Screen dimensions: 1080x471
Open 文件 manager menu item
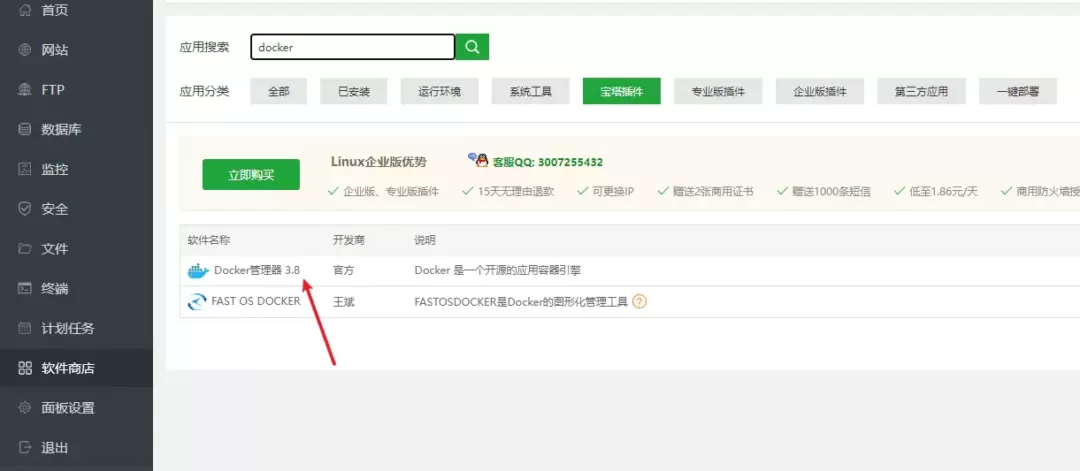coord(54,249)
